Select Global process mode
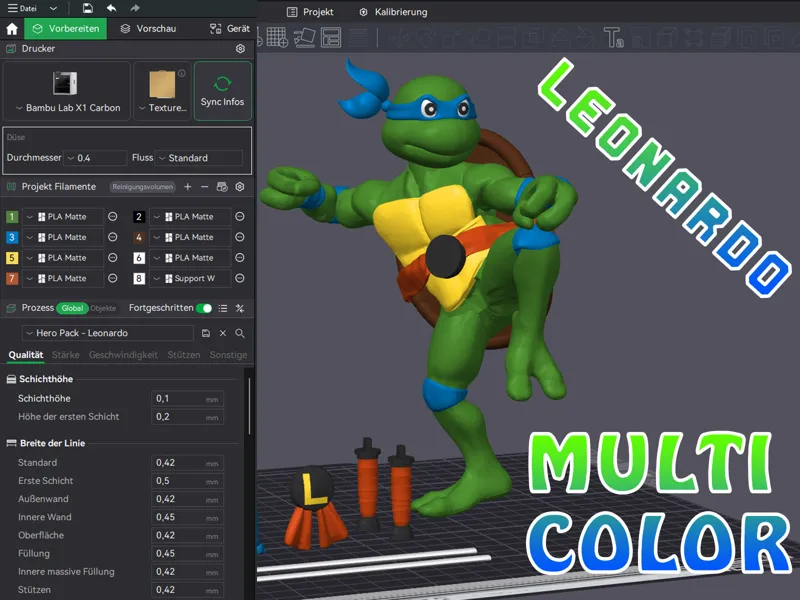Screen dimensions: 800x600 point(72,308)
